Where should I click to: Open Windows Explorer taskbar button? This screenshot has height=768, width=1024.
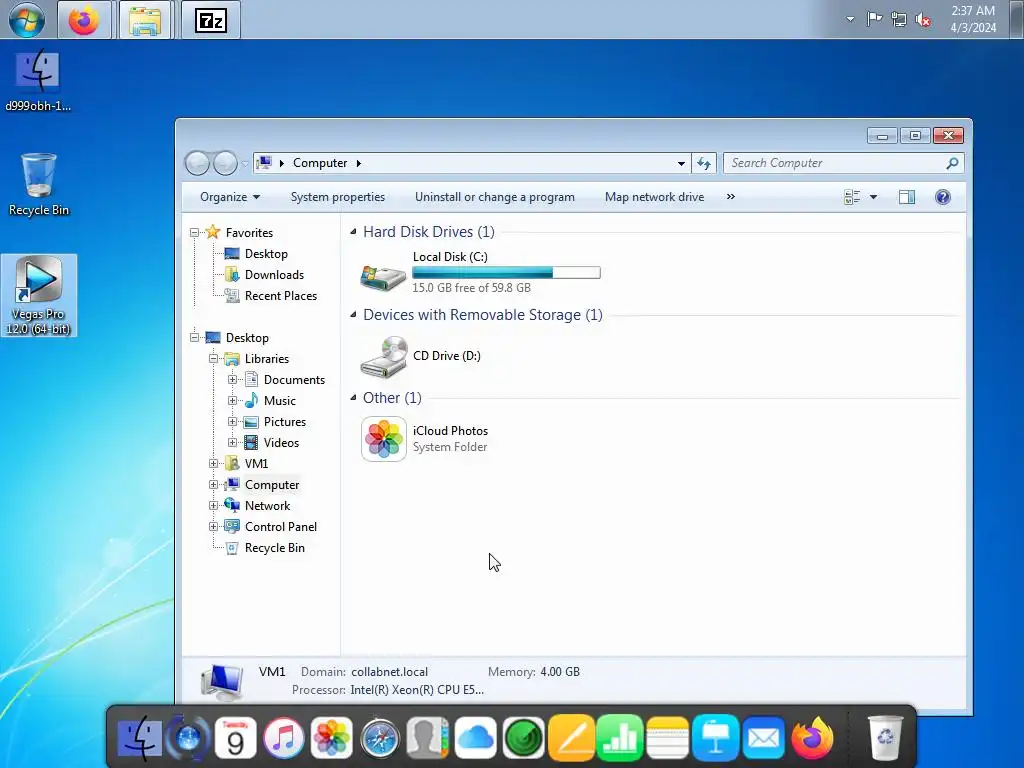[x=144, y=20]
